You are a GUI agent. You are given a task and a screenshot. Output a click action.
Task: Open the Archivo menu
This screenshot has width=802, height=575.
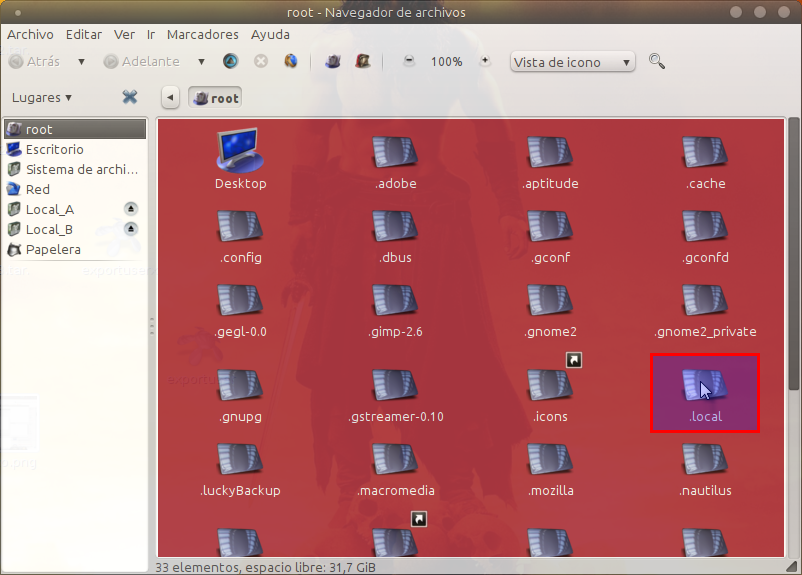coord(30,34)
